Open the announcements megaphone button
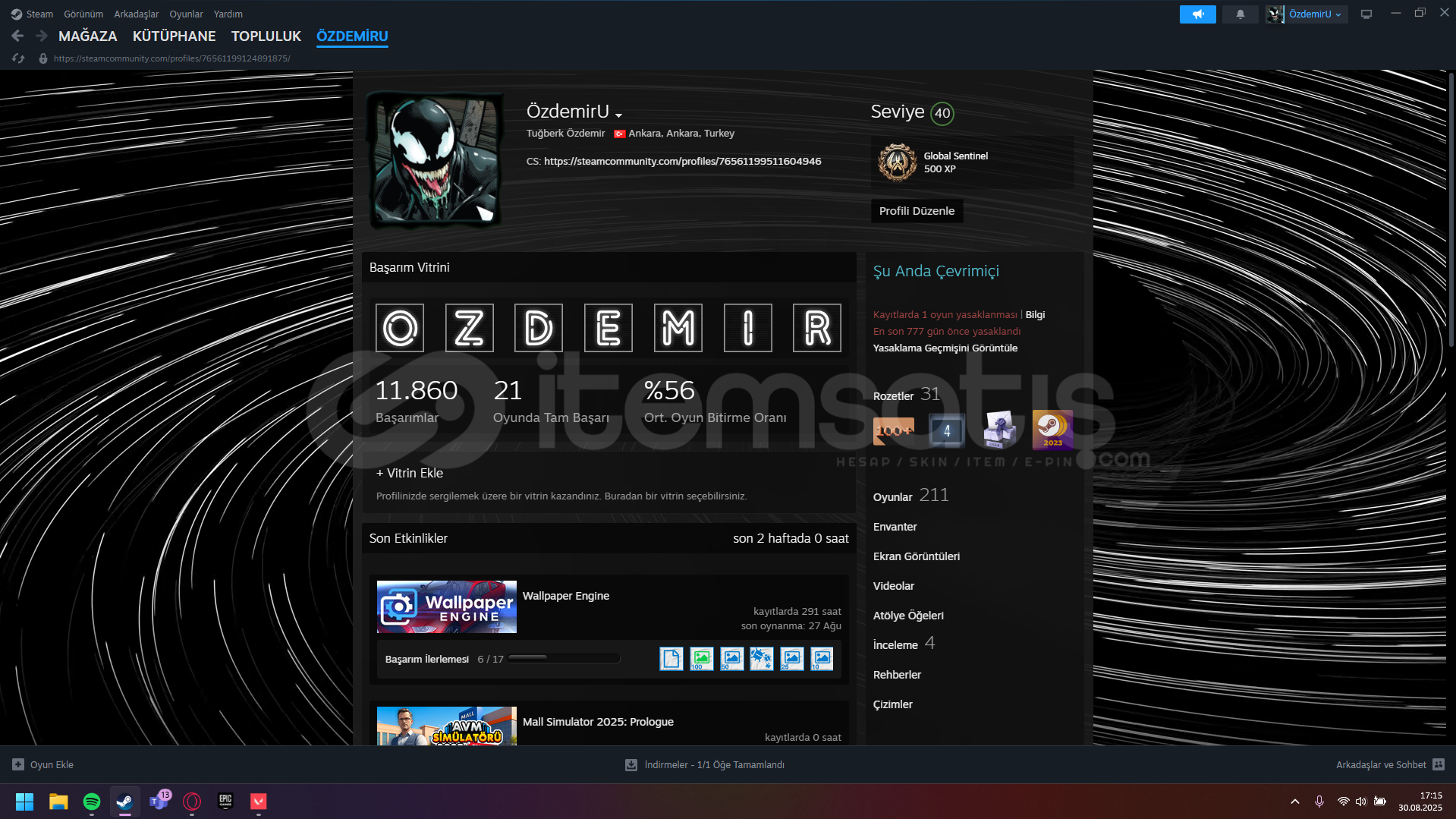The height and width of the screenshot is (819, 1456). [x=1197, y=14]
